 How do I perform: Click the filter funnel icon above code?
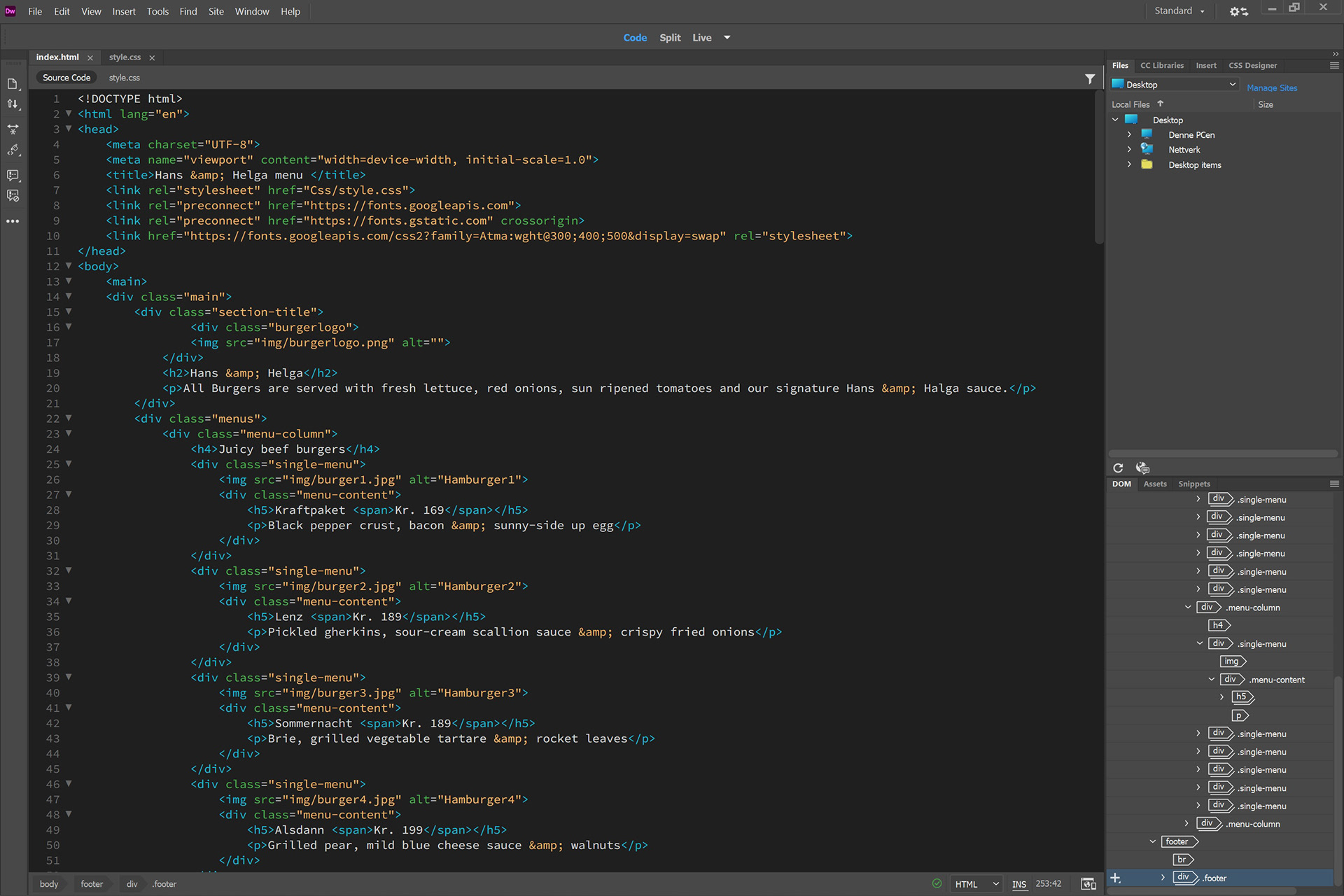click(1090, 78)
